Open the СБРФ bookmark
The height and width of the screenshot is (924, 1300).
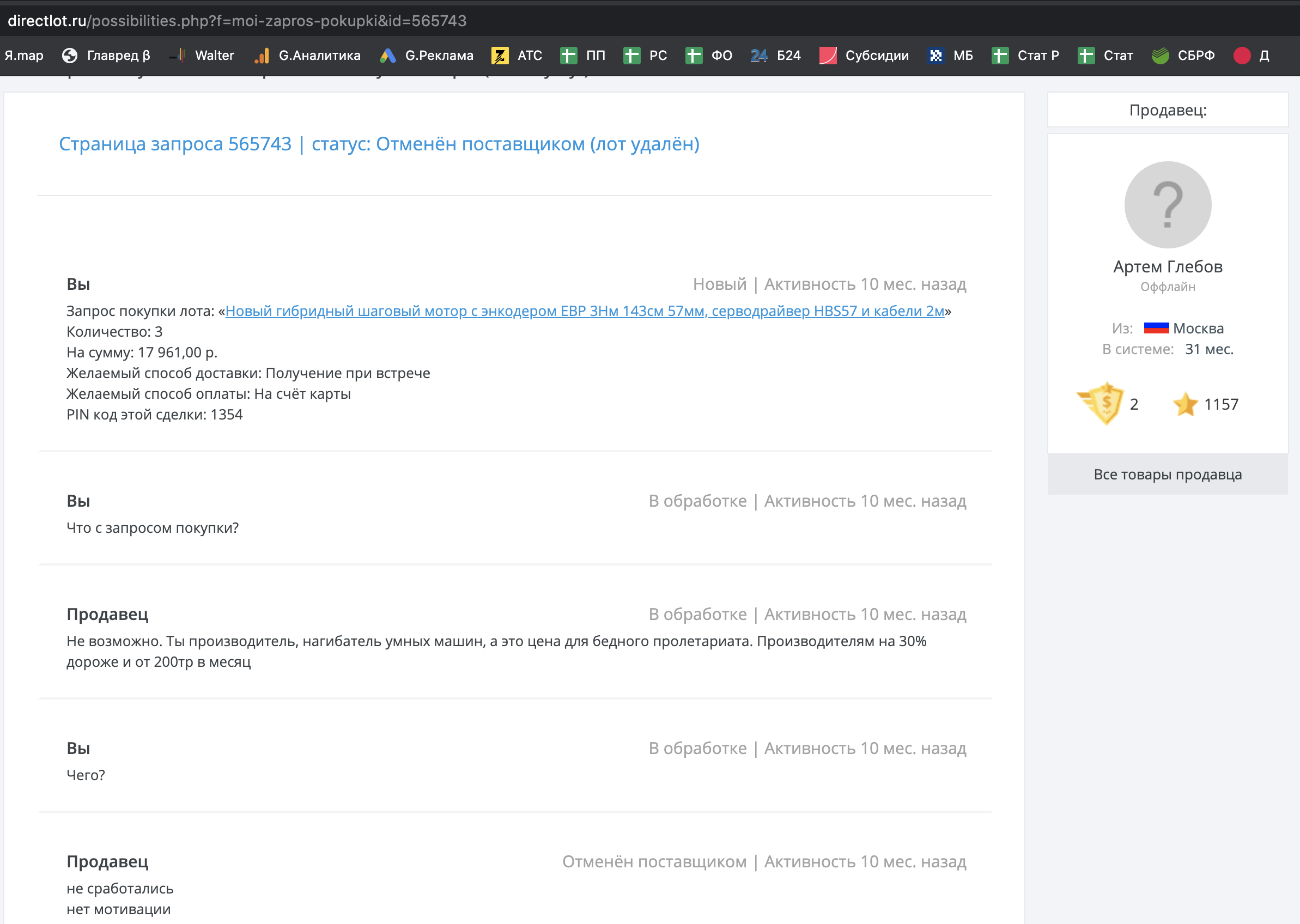coord(1195,55)
